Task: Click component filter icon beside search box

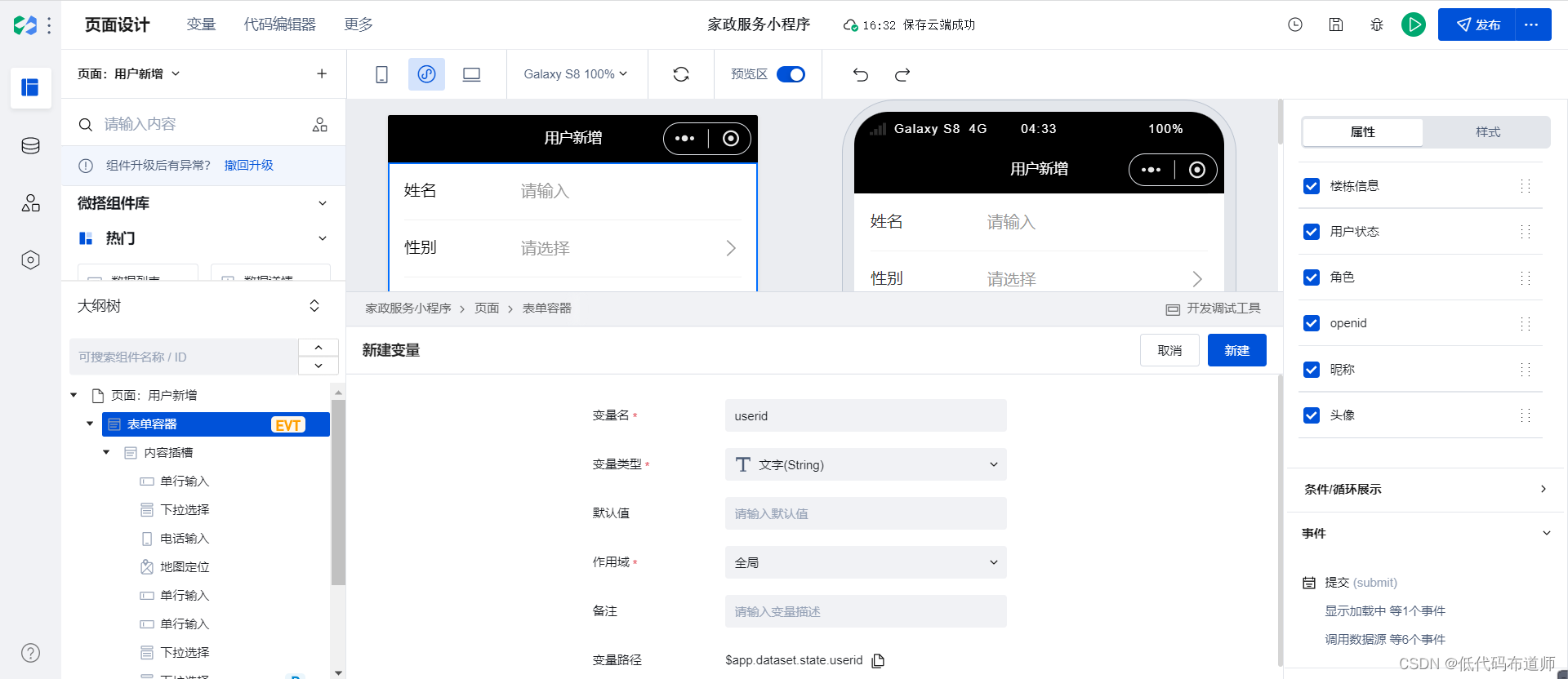Action: (x=320, y=124)
